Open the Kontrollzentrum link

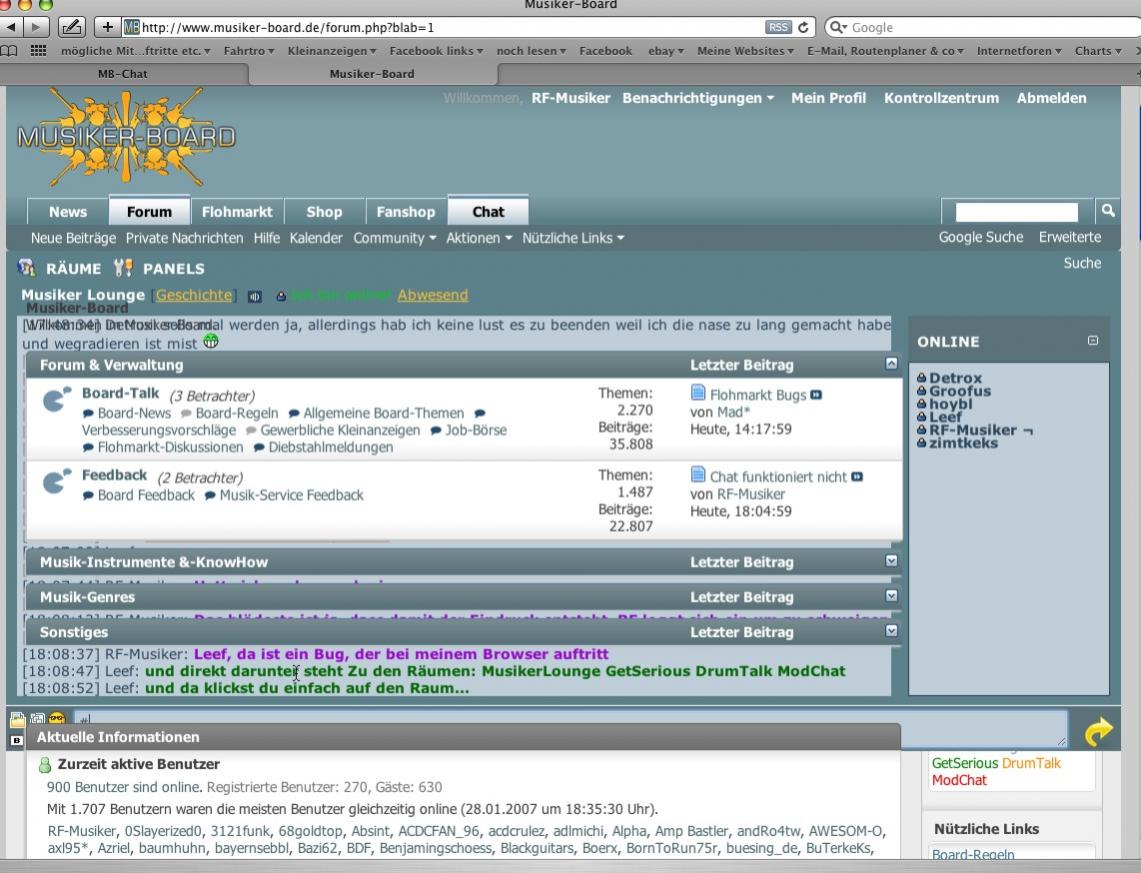942,98
